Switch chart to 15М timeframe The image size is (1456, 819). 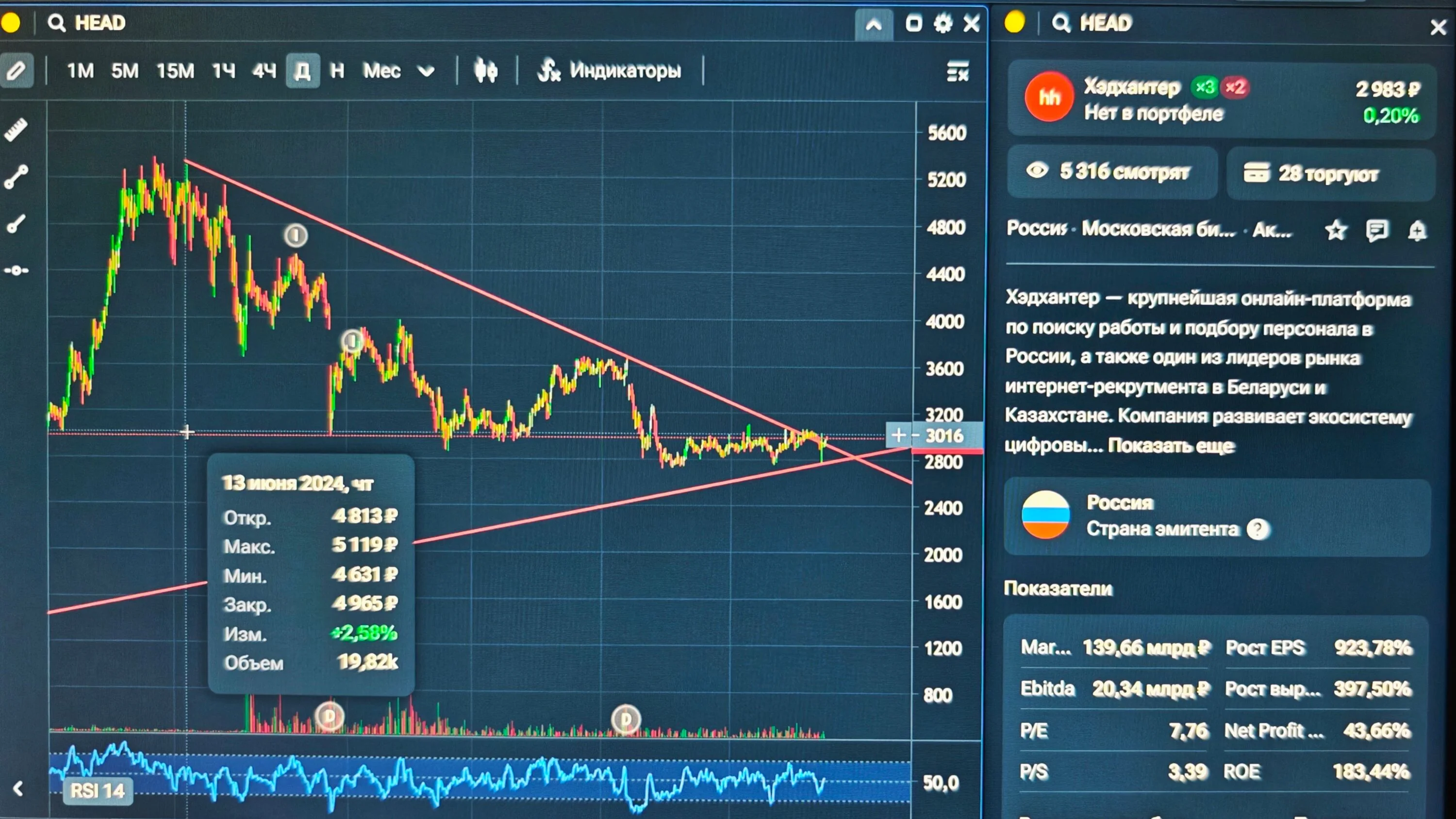[x=175, y=71]
